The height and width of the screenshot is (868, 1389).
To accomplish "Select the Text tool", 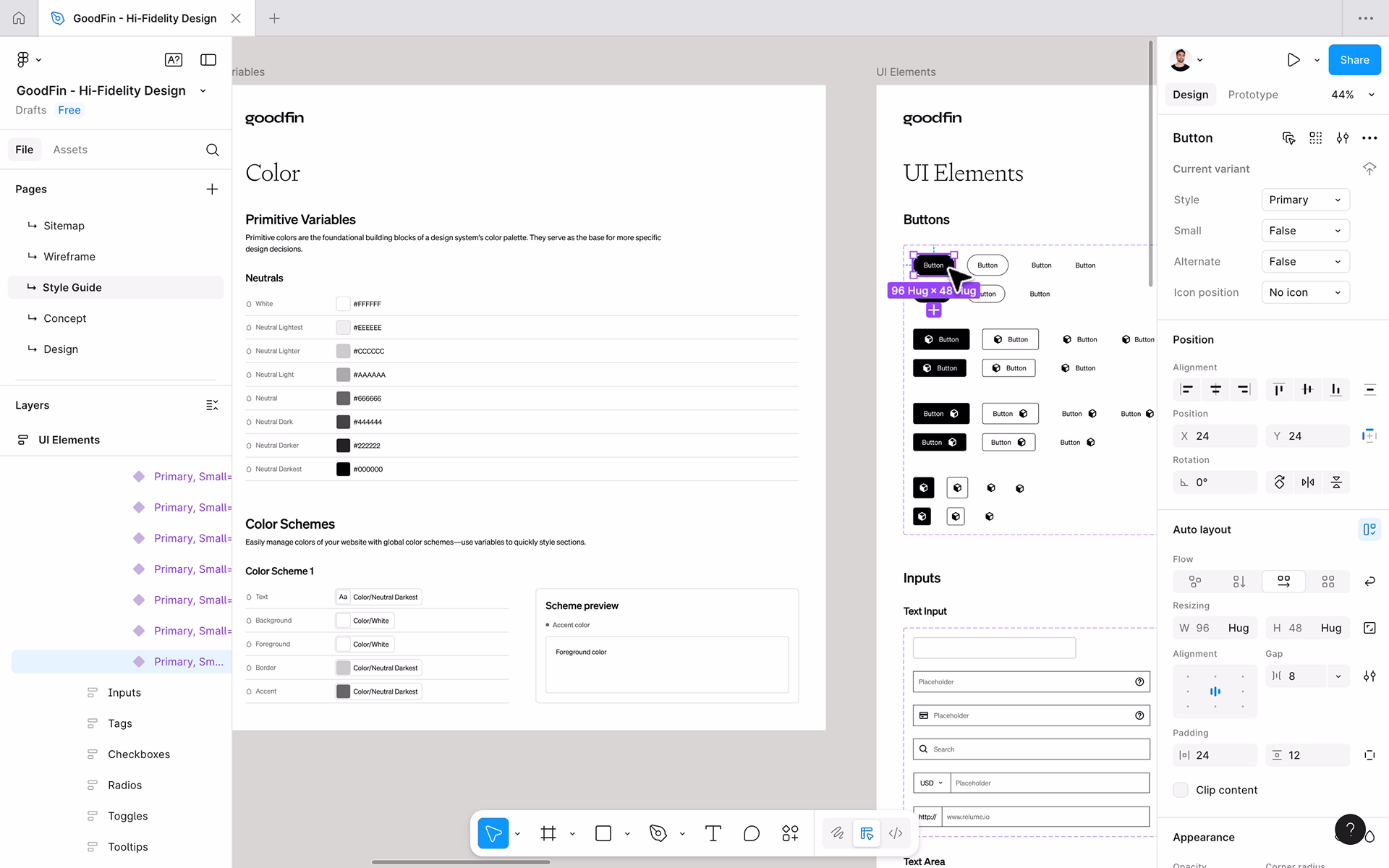I will (713, 833).
